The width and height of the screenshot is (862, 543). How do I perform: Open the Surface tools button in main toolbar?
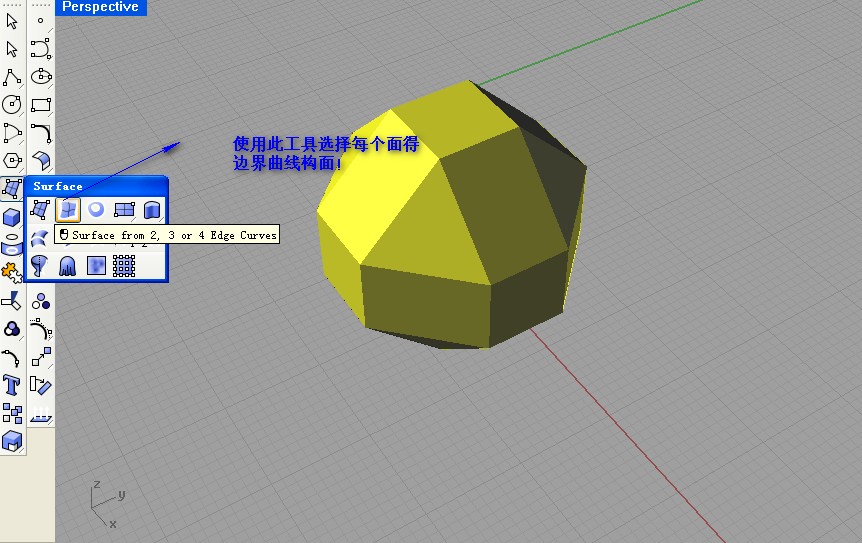point(12,188)
